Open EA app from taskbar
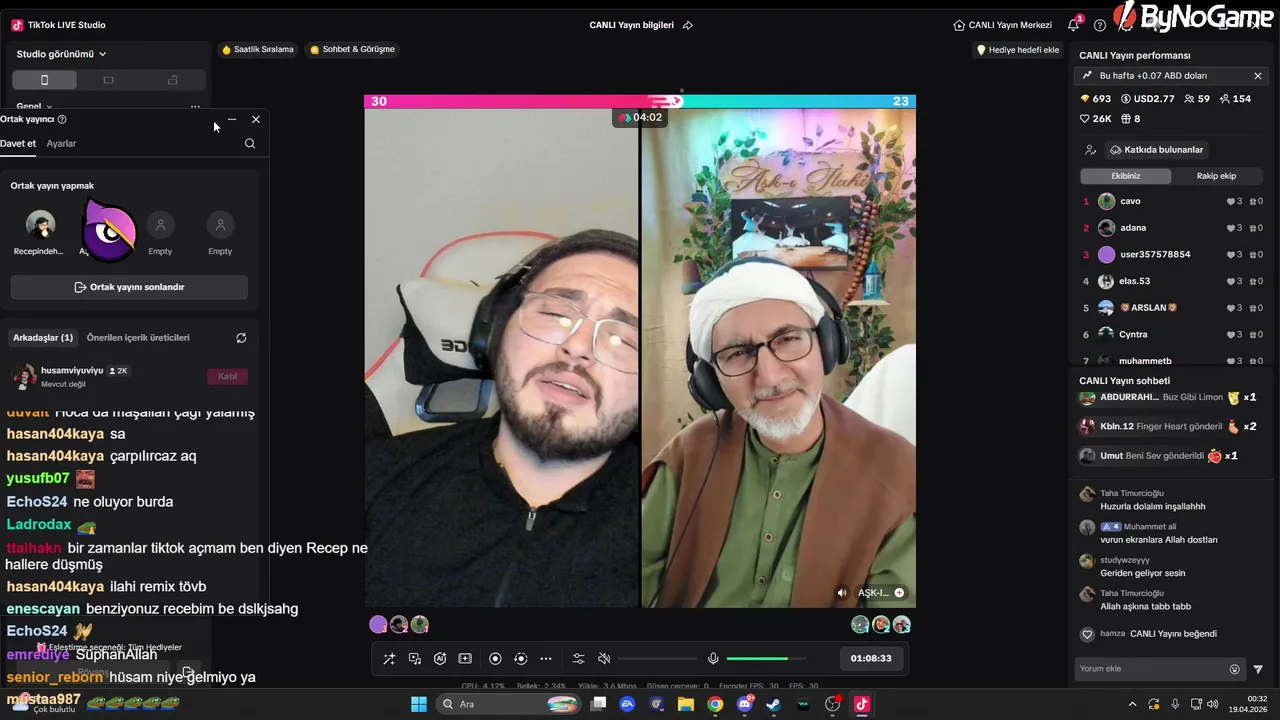 point(628,704)
